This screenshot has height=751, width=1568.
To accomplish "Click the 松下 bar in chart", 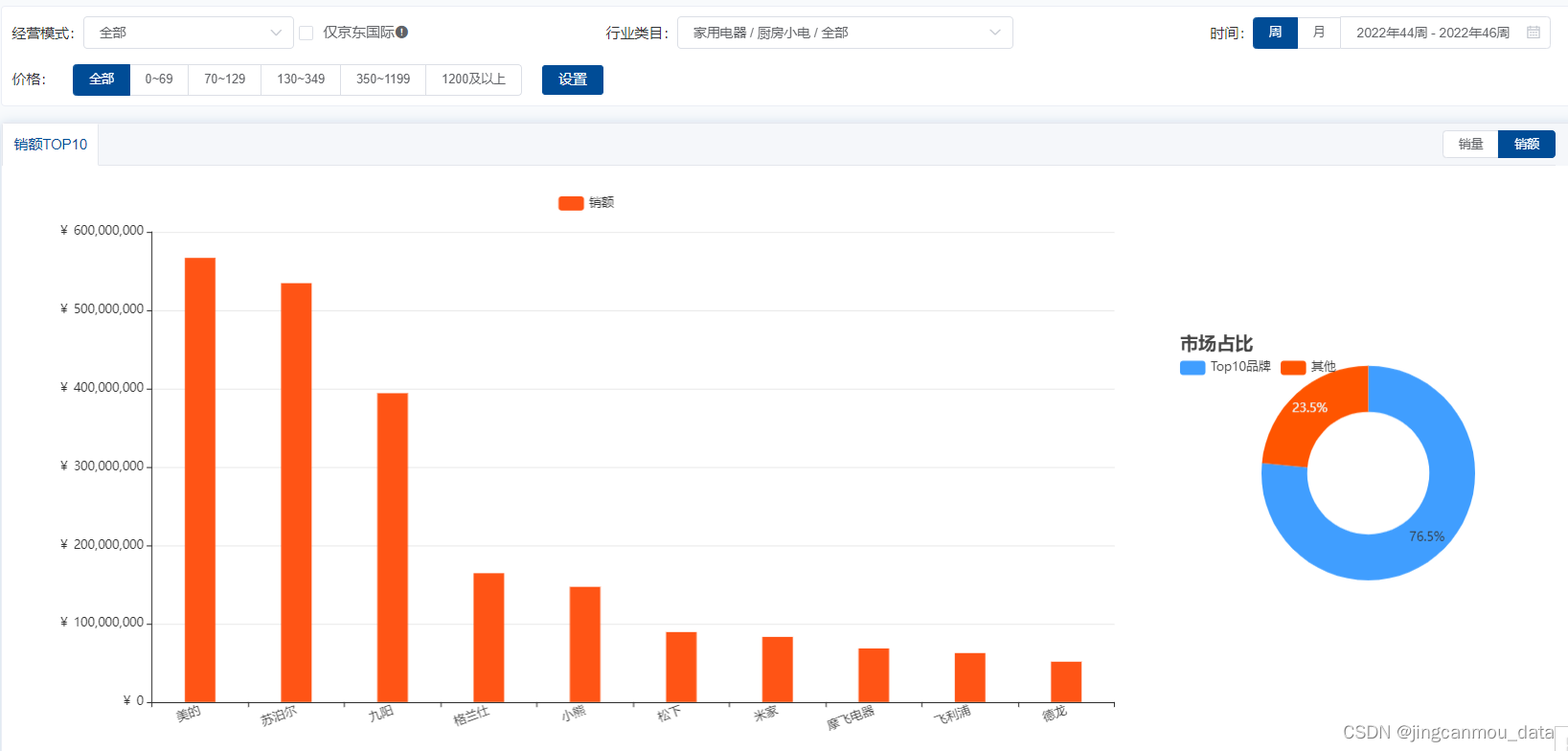I will click(x=681, y=667).
